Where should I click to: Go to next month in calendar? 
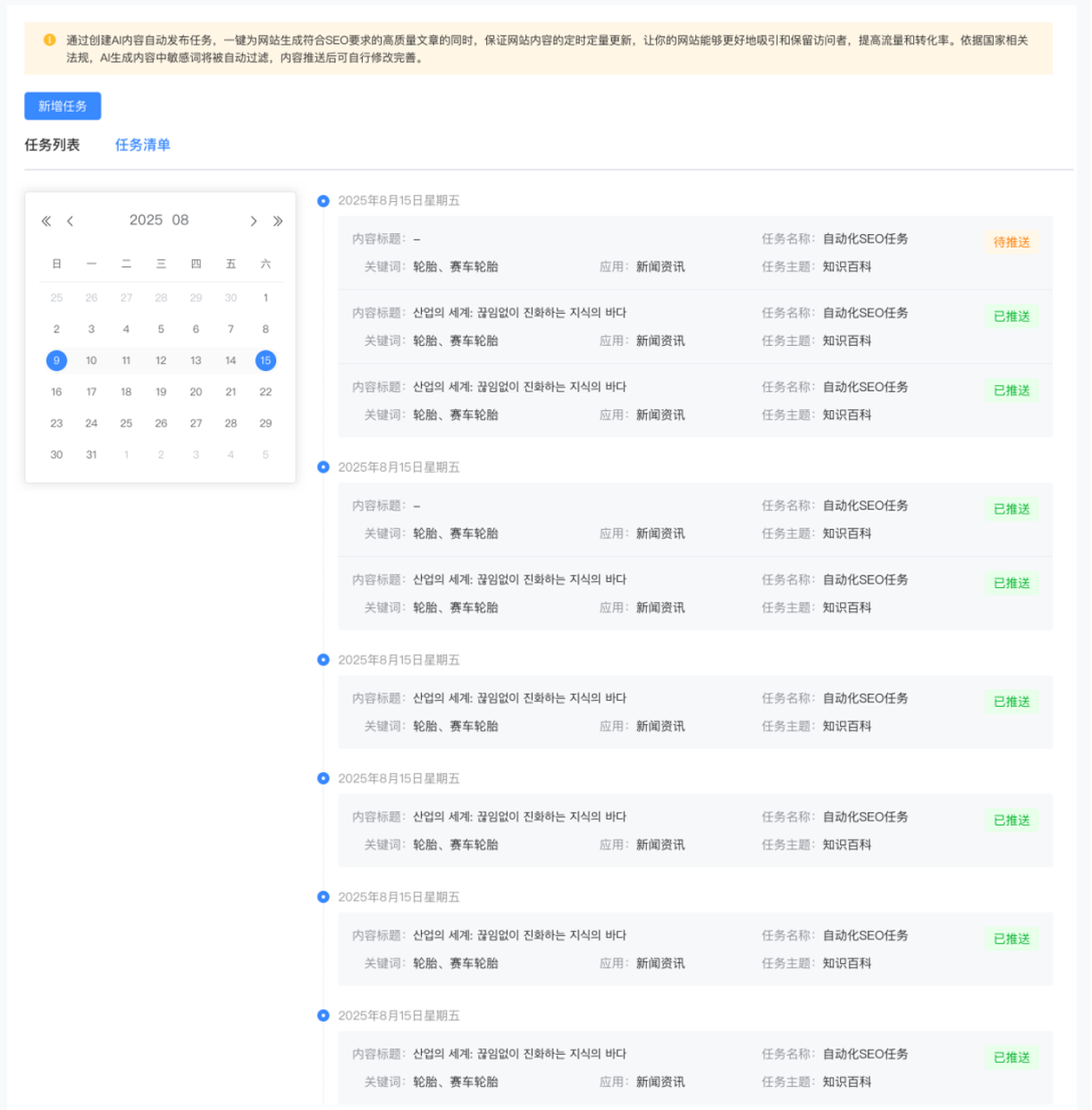tap(254, 221)
